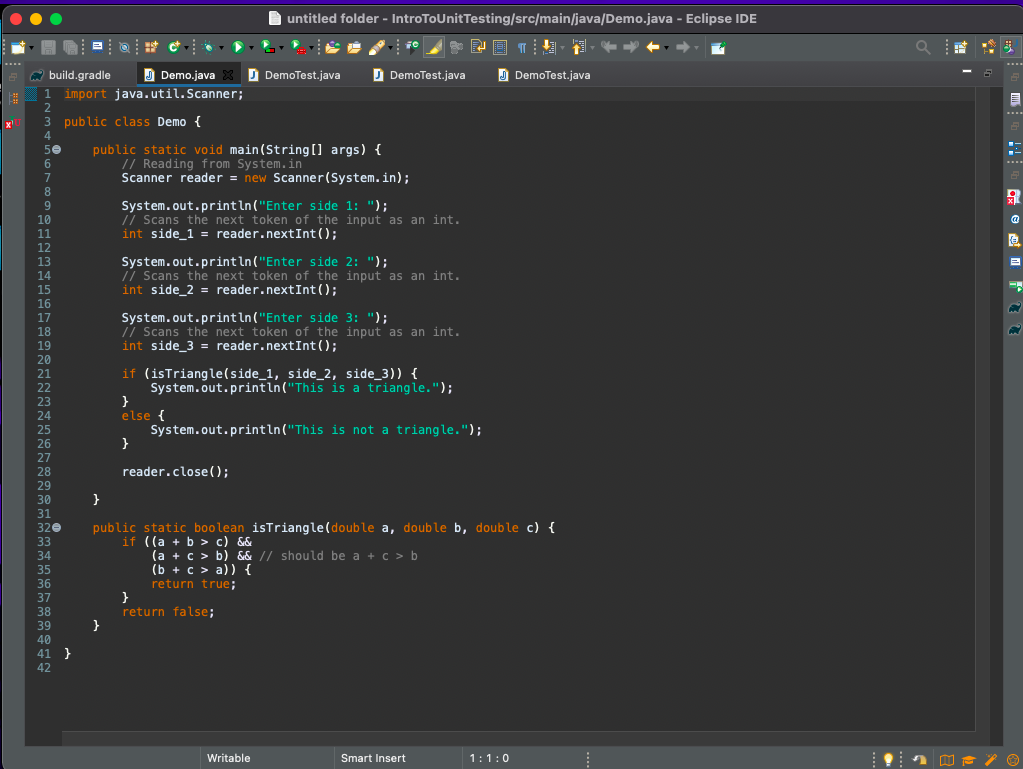Click the Search flashlight icon
1023x769 pixels.
point(376,47)
